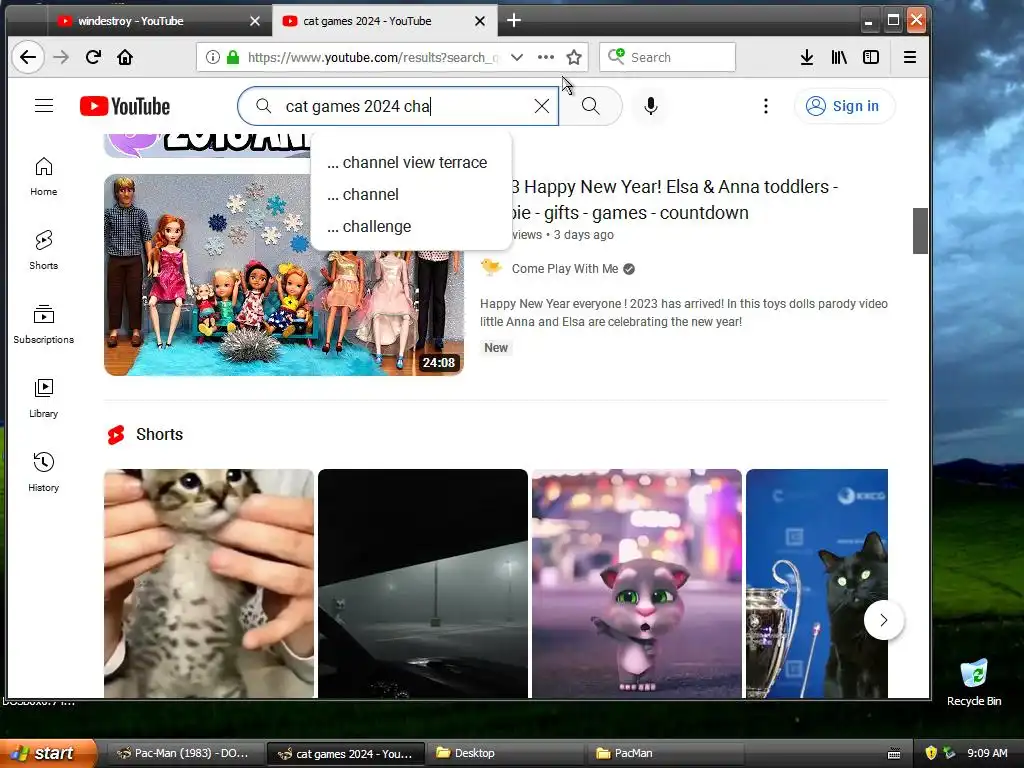Start voice search with the microphone

pos(650,106)
